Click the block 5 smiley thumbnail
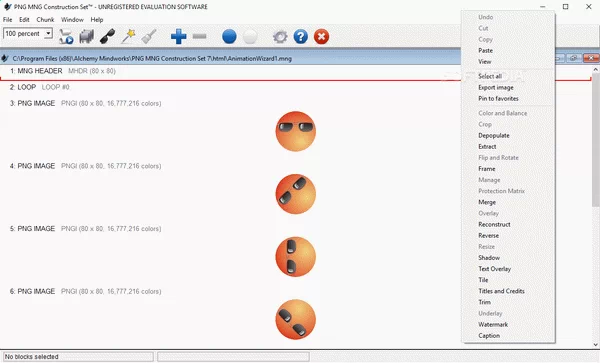This screenshot has width=600, height=363. 295,257
